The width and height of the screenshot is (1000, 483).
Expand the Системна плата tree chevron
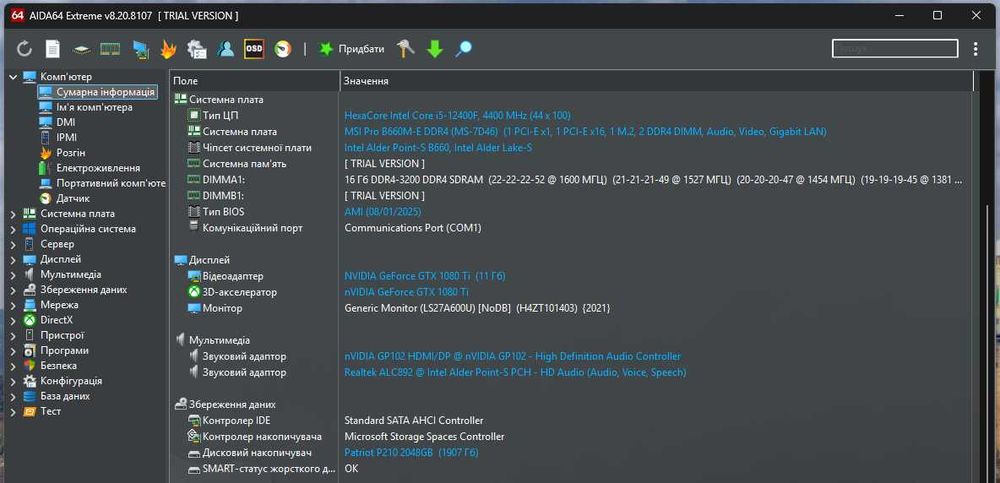click(13, 214)
